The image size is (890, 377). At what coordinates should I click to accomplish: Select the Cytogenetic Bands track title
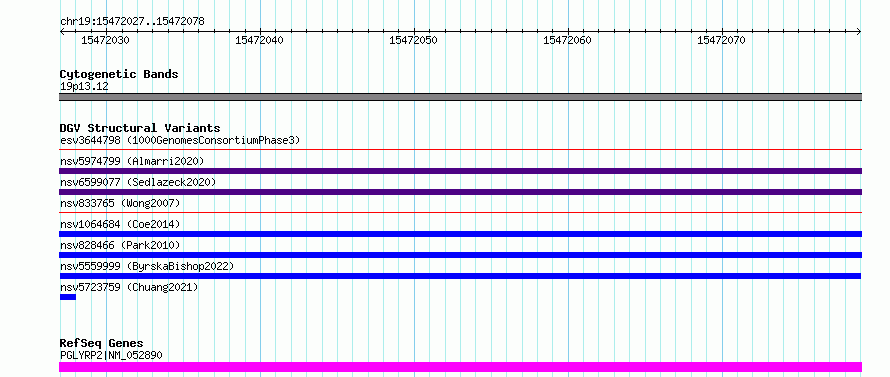[x=119, y=74]
